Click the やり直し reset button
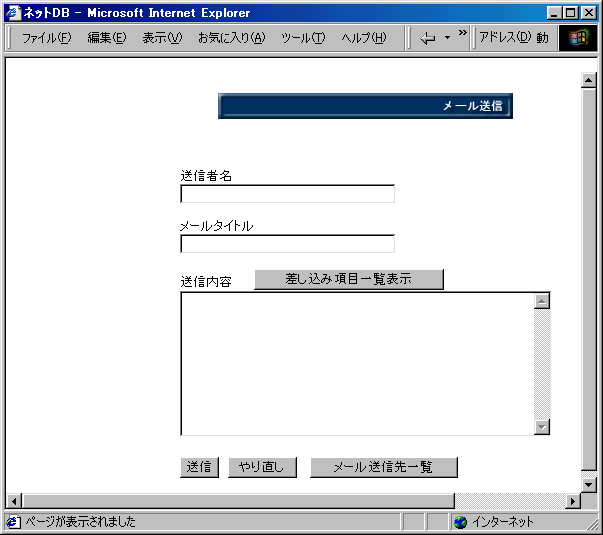This screenshot has height=535, width=603. (262, 467)
